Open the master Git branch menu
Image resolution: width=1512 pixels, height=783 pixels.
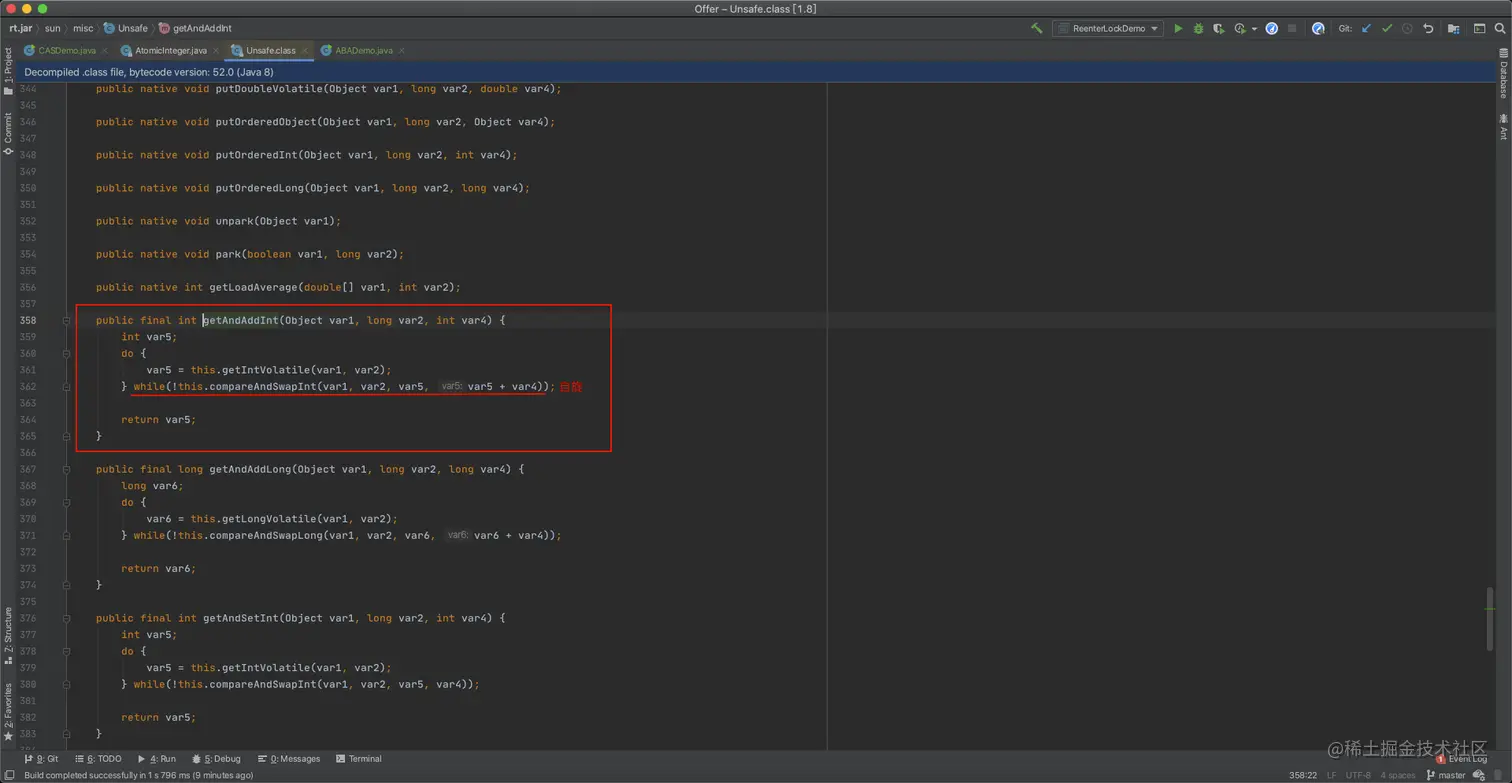tap(1445, 775)
